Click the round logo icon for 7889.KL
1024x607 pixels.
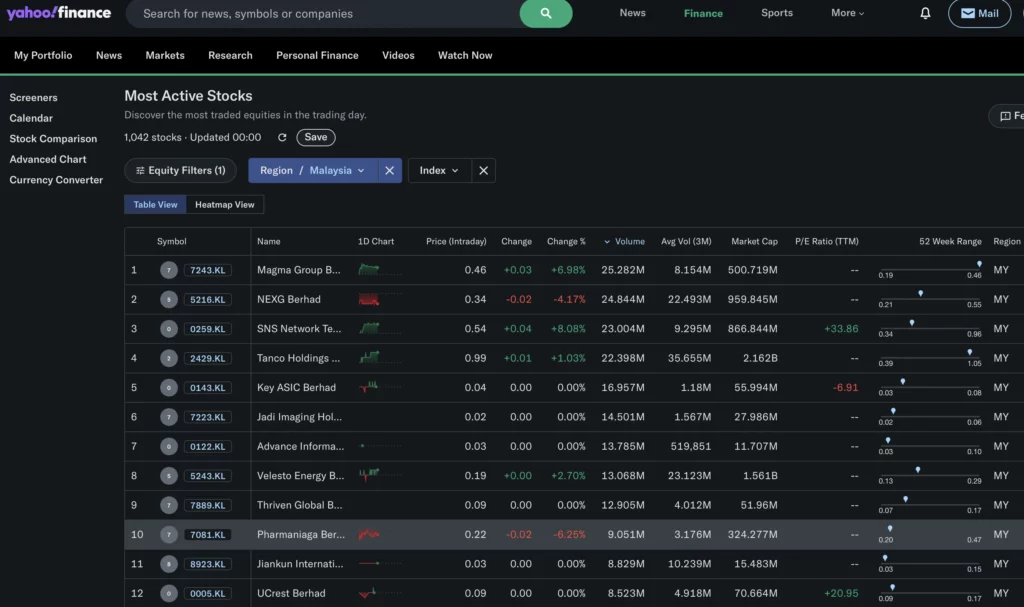pyautogui.click(x=168, y=505)
